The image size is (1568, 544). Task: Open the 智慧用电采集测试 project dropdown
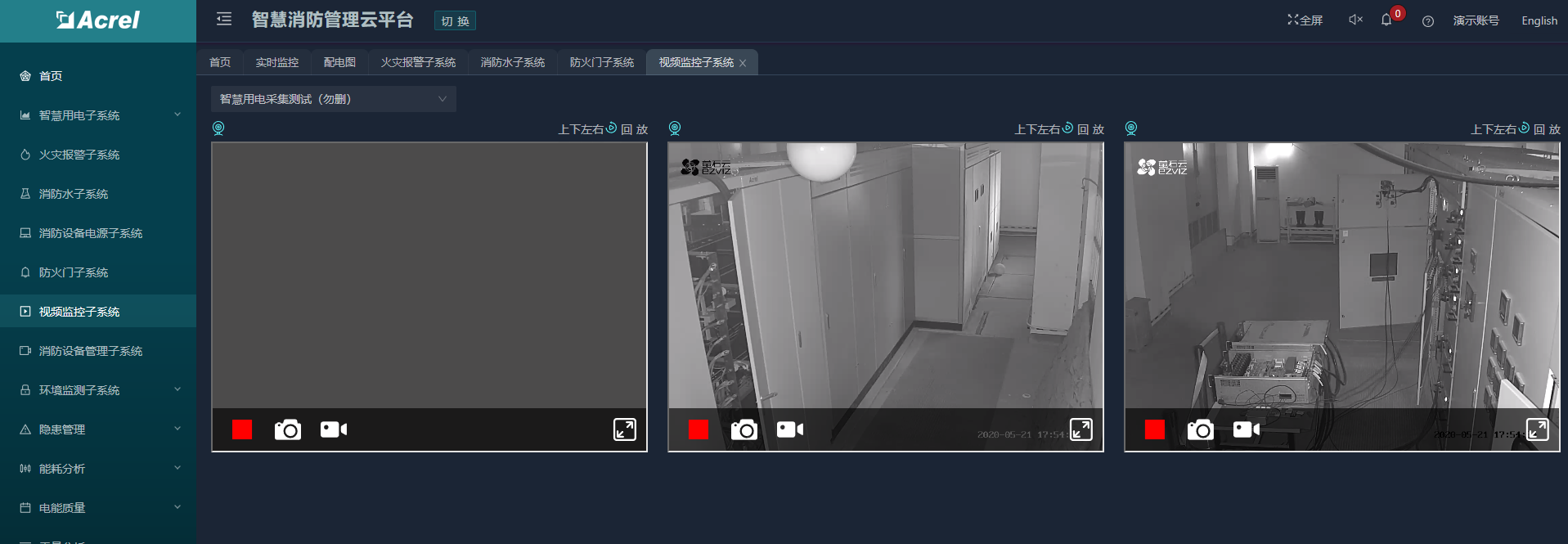(333, 99)
